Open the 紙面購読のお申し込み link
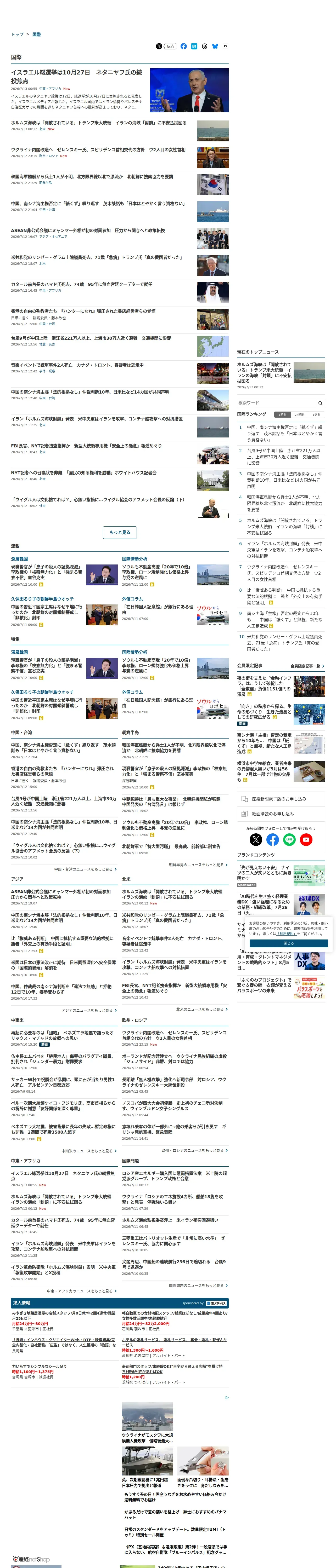 tap(273, 813)
